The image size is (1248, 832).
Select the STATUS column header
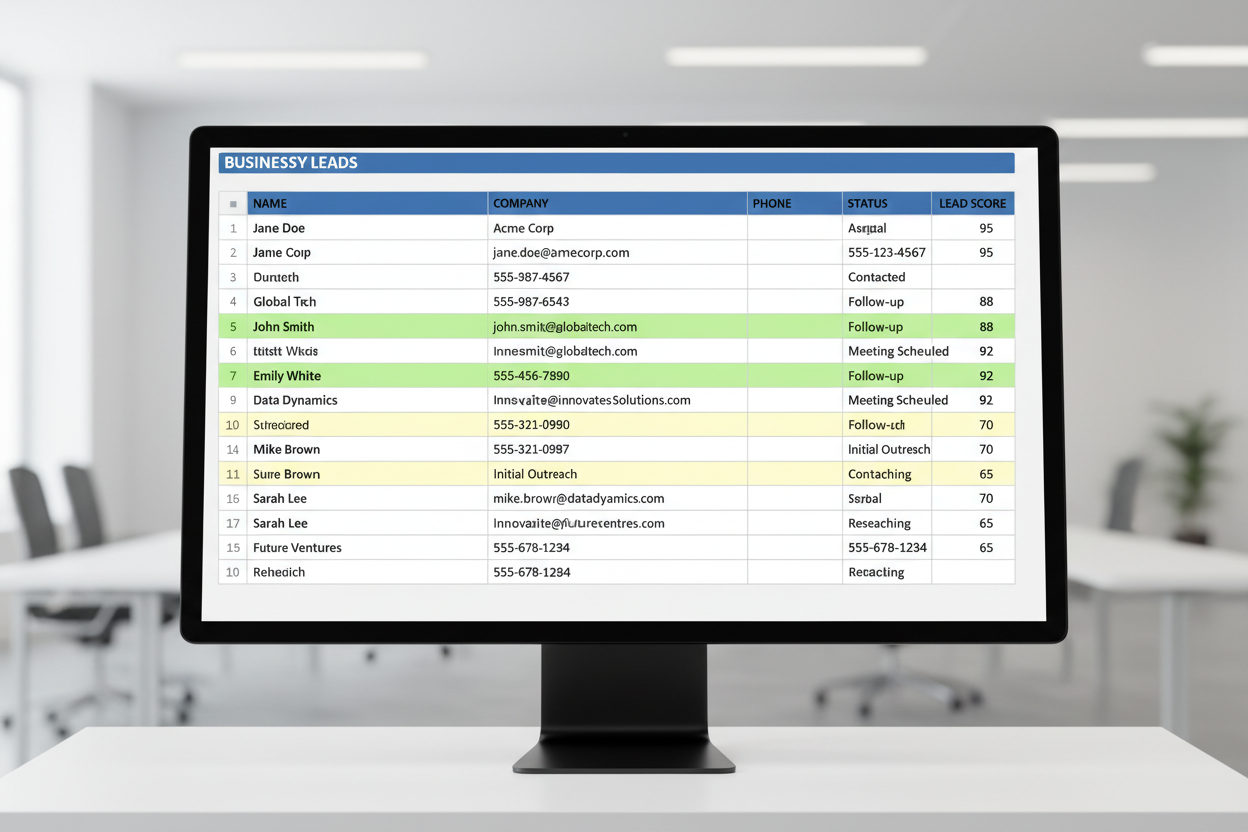coord(887,204)
